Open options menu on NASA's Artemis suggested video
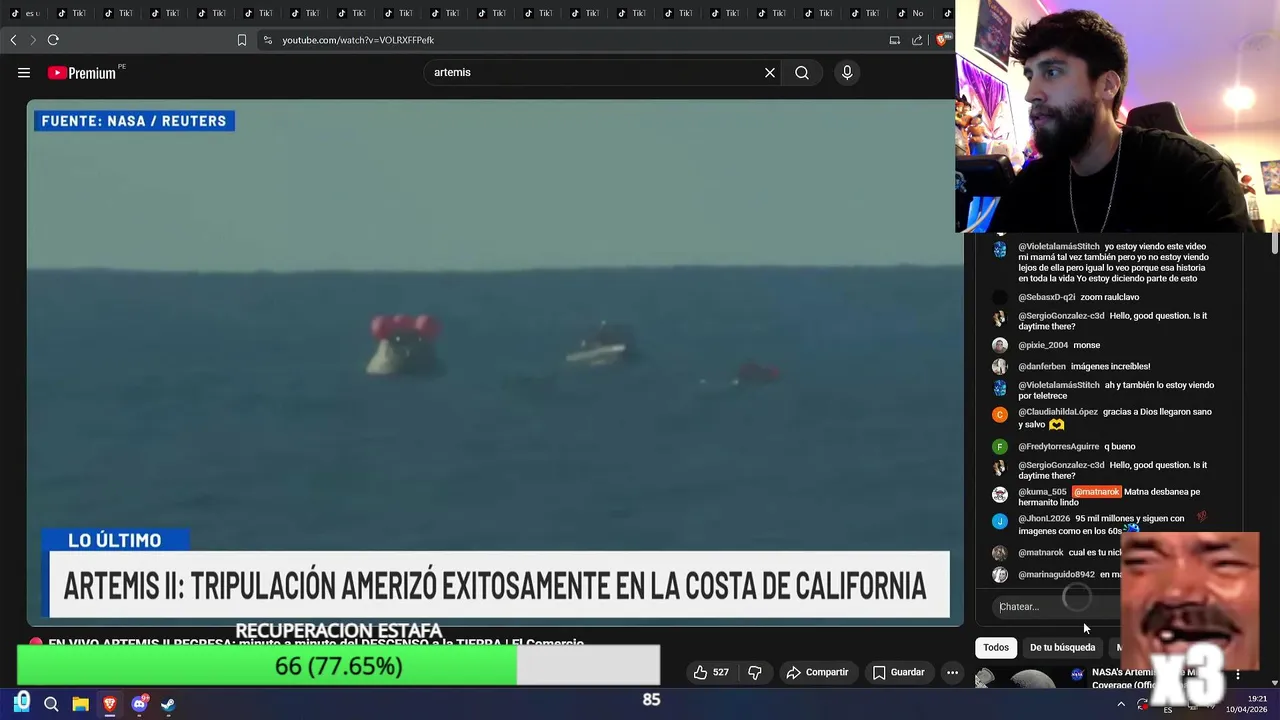The image size is (1280, 720). [1237, 675]
